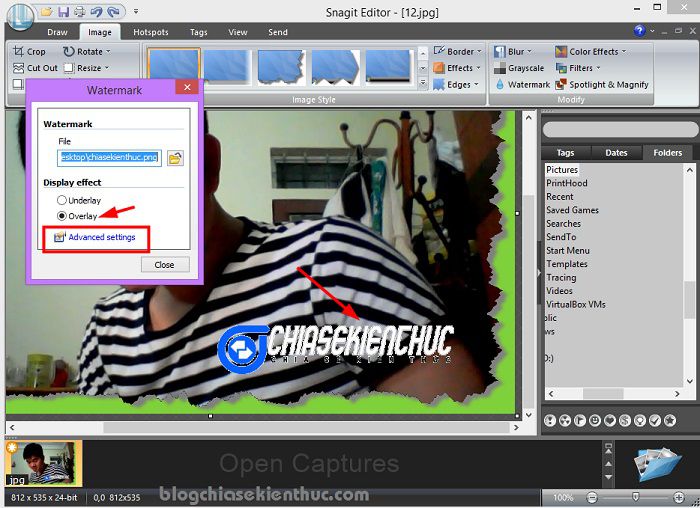Select the Start Menu folder
The width and height of the screenshot is (700, 508).
(568, 250)
